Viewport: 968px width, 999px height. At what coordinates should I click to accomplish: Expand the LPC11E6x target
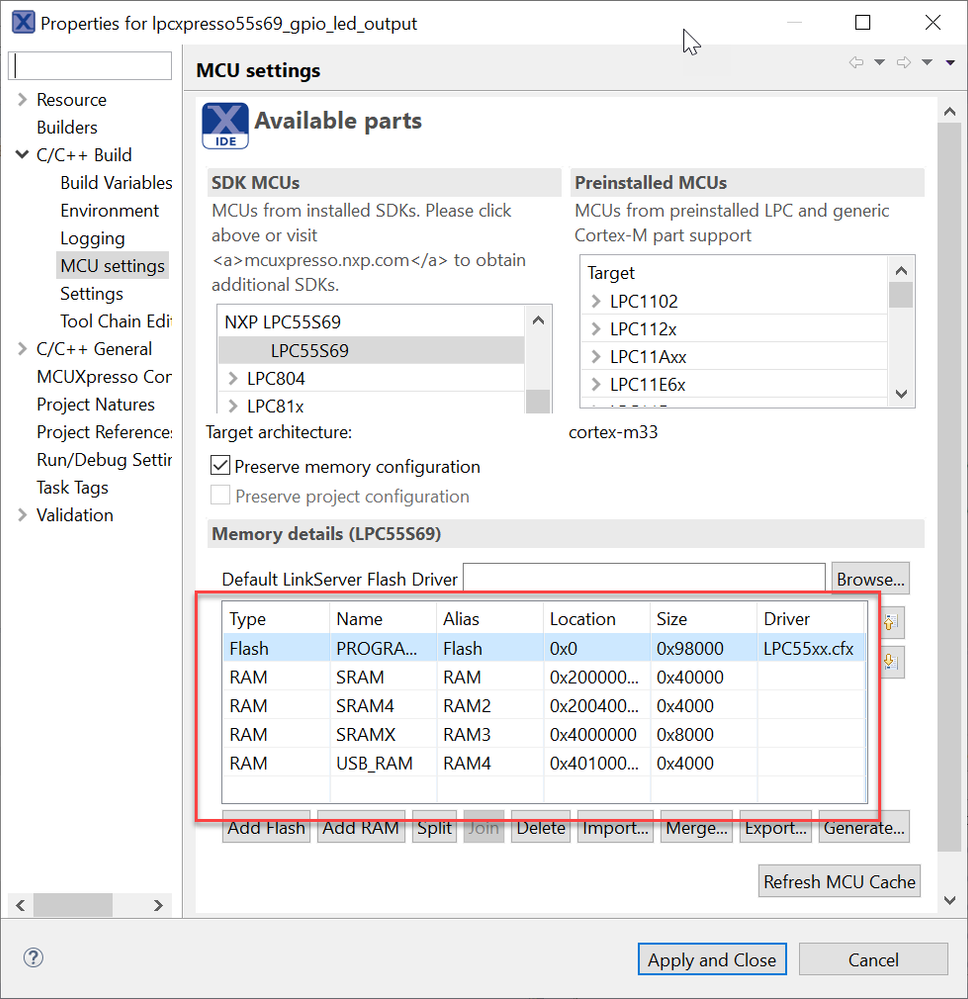pos(596,384)
